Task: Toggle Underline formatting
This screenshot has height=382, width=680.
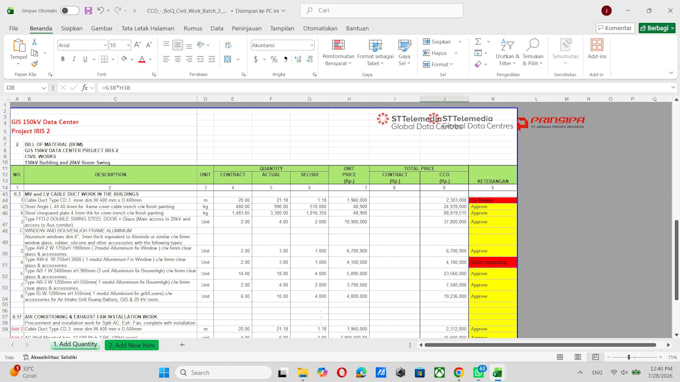Action: (x=85, y=59)
